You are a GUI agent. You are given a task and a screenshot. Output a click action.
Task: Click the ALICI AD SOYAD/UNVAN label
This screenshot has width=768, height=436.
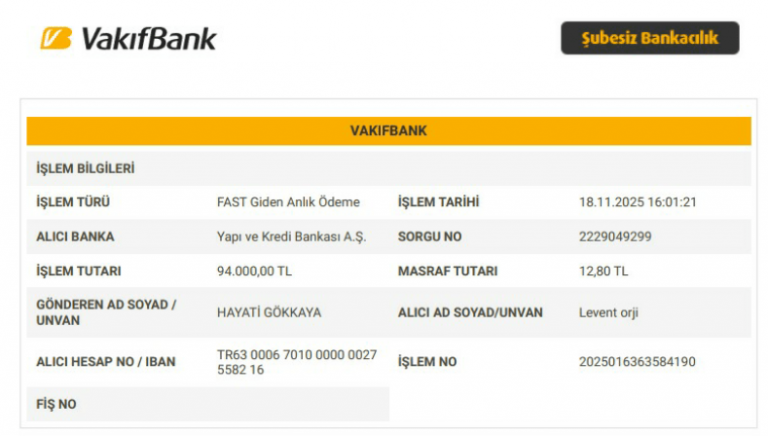coord(470,313)
